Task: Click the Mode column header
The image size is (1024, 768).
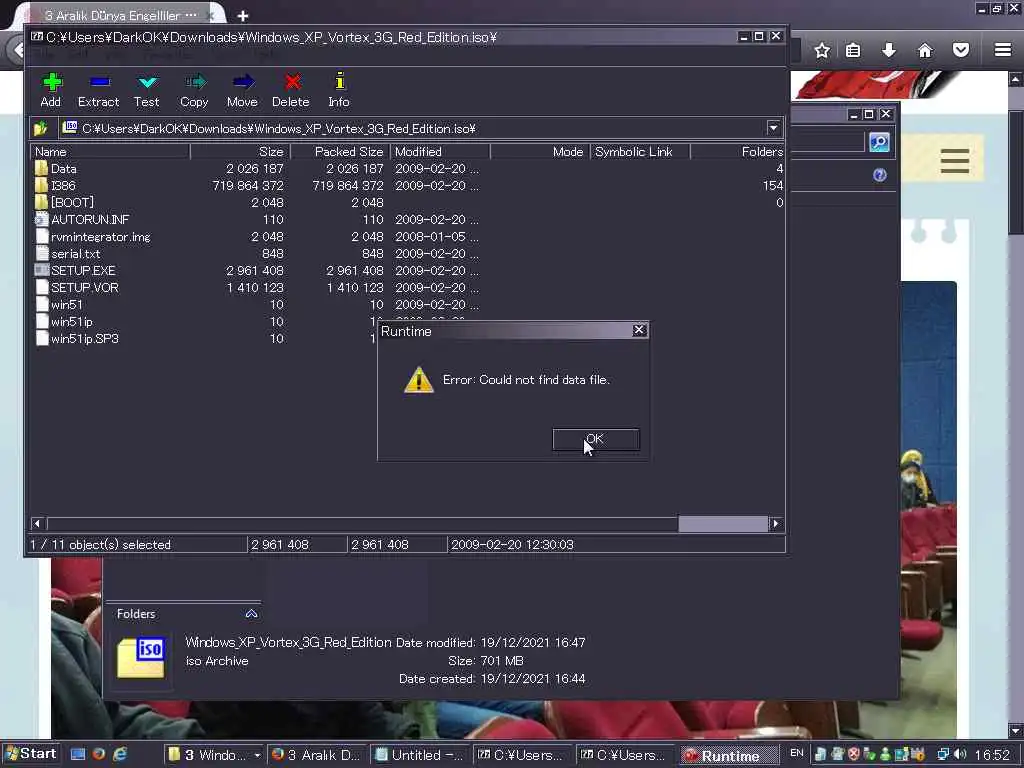Action: (540, 152)
